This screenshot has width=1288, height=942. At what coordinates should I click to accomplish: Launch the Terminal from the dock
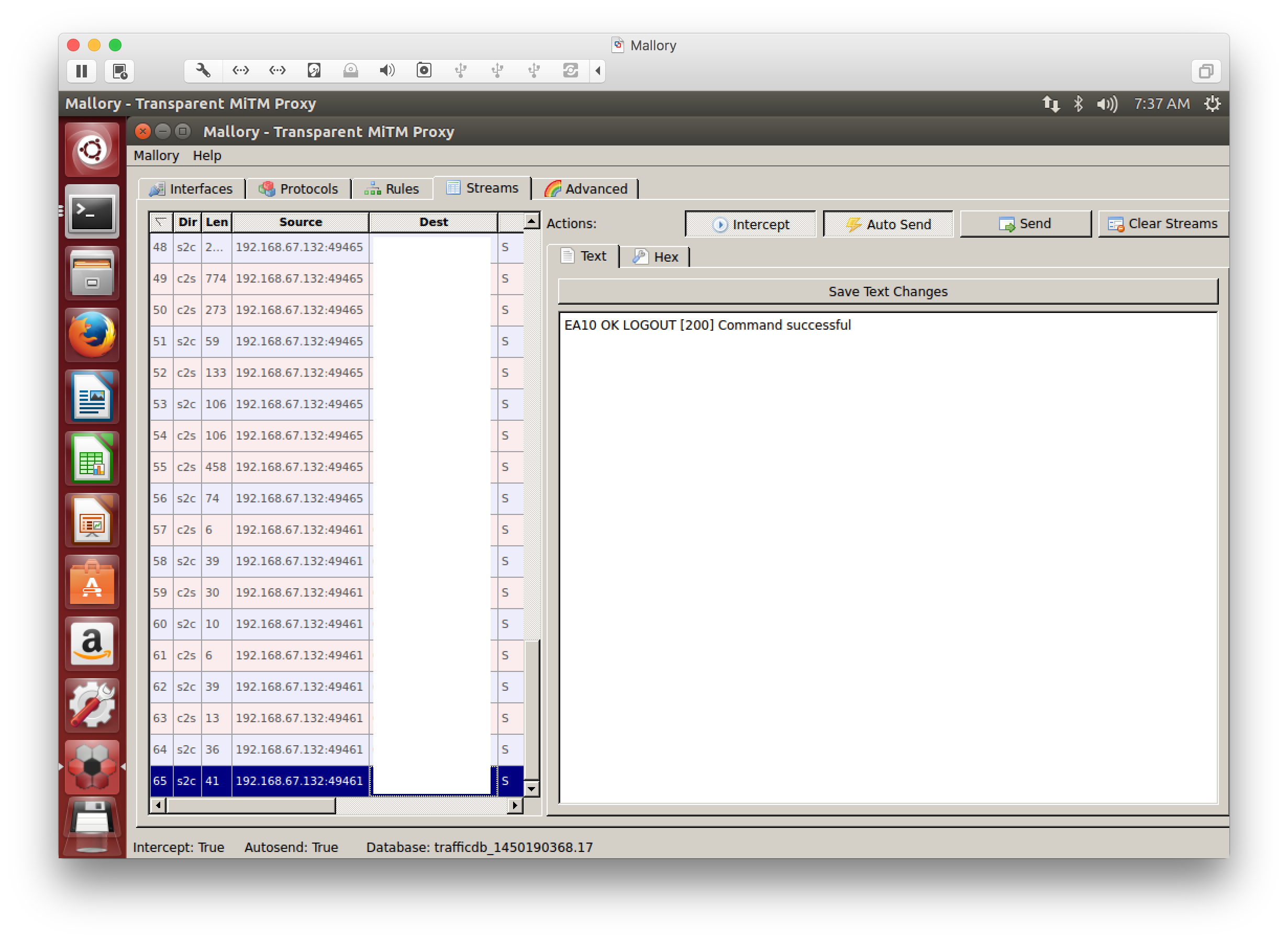[92, 211]
